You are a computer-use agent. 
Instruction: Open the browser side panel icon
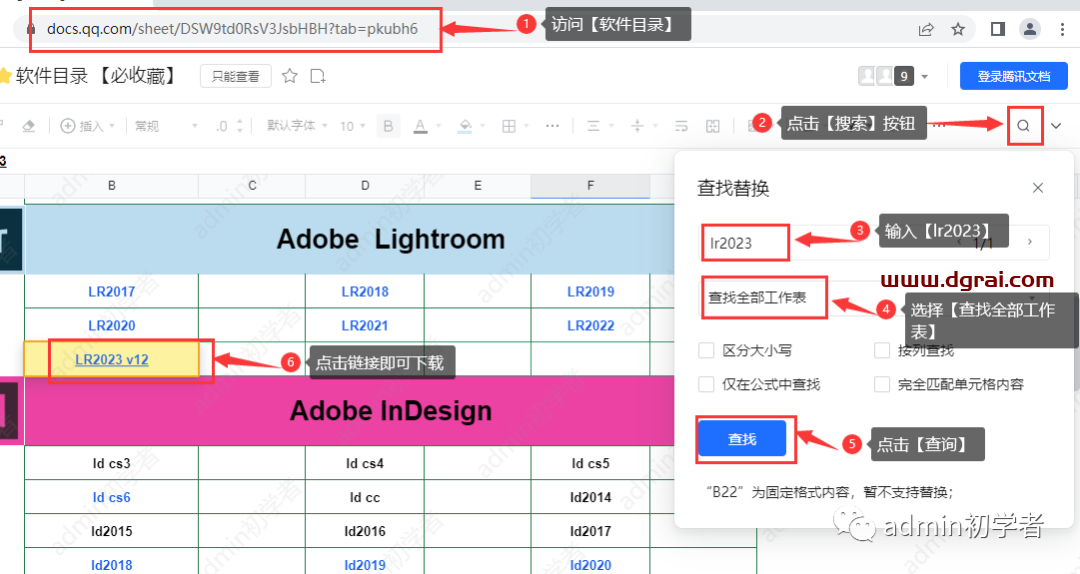click(x=997, y=29)
